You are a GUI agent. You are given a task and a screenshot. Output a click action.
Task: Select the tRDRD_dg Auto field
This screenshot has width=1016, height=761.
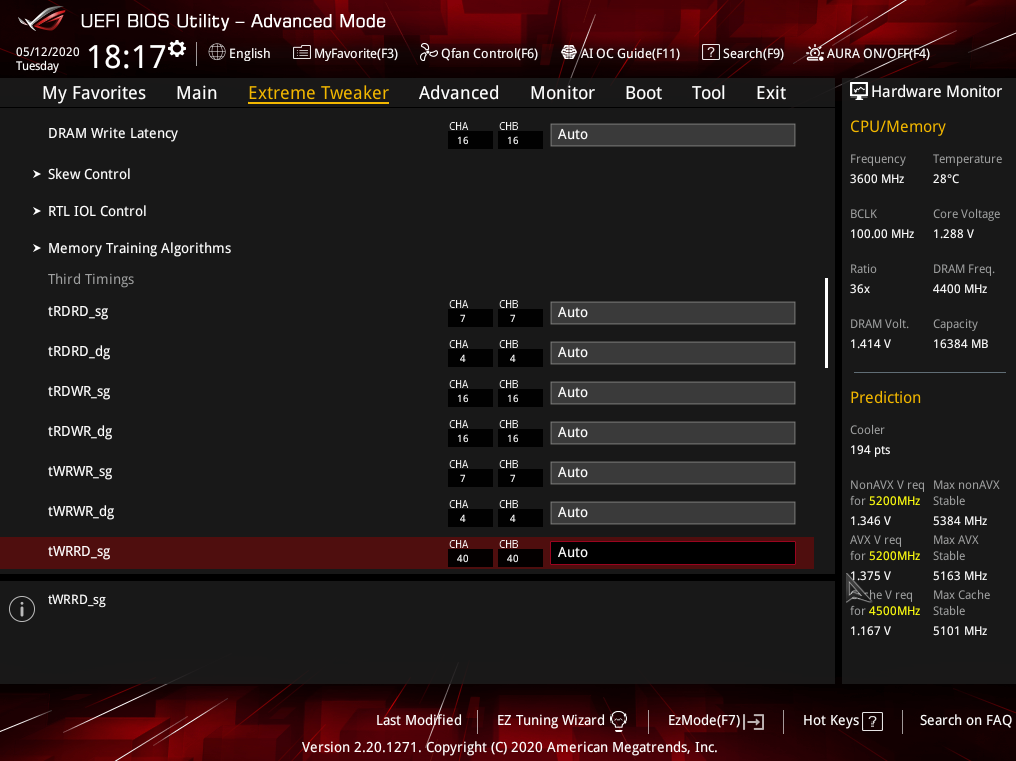point(673,353)
